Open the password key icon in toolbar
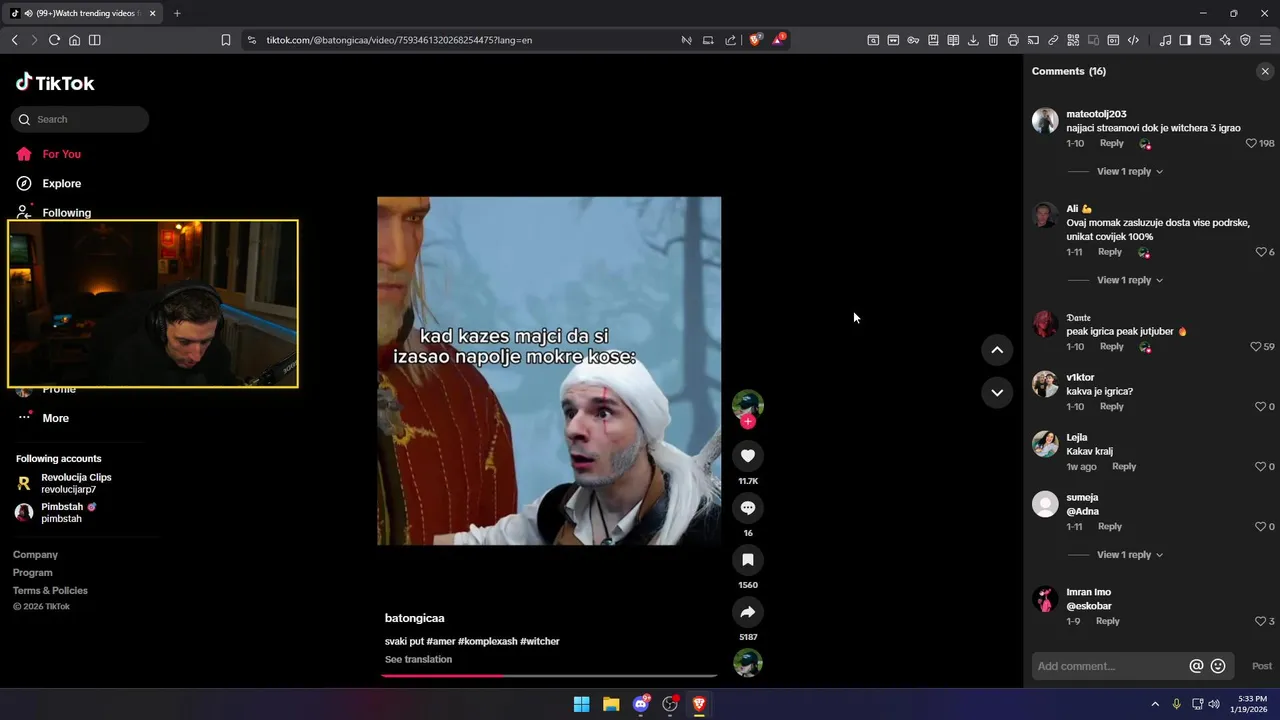 pyautogui.click(x=913, y=40)
